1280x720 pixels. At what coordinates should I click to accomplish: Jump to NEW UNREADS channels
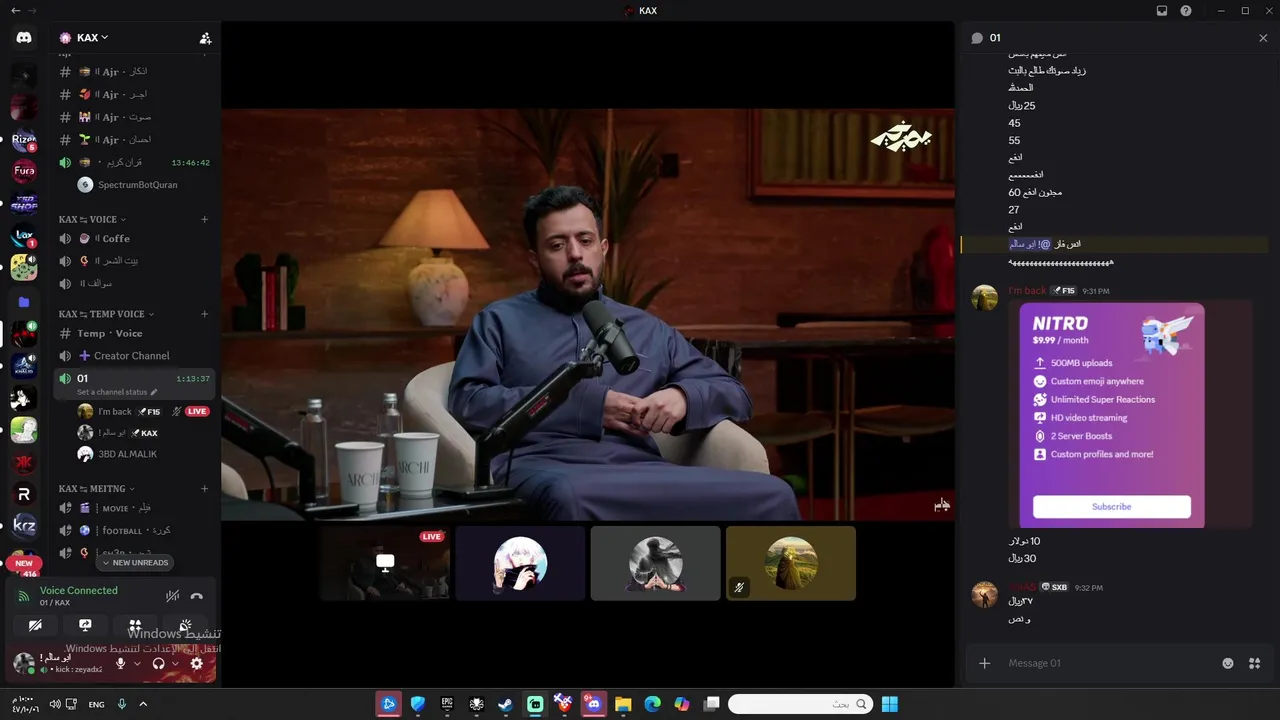point(135,563)
